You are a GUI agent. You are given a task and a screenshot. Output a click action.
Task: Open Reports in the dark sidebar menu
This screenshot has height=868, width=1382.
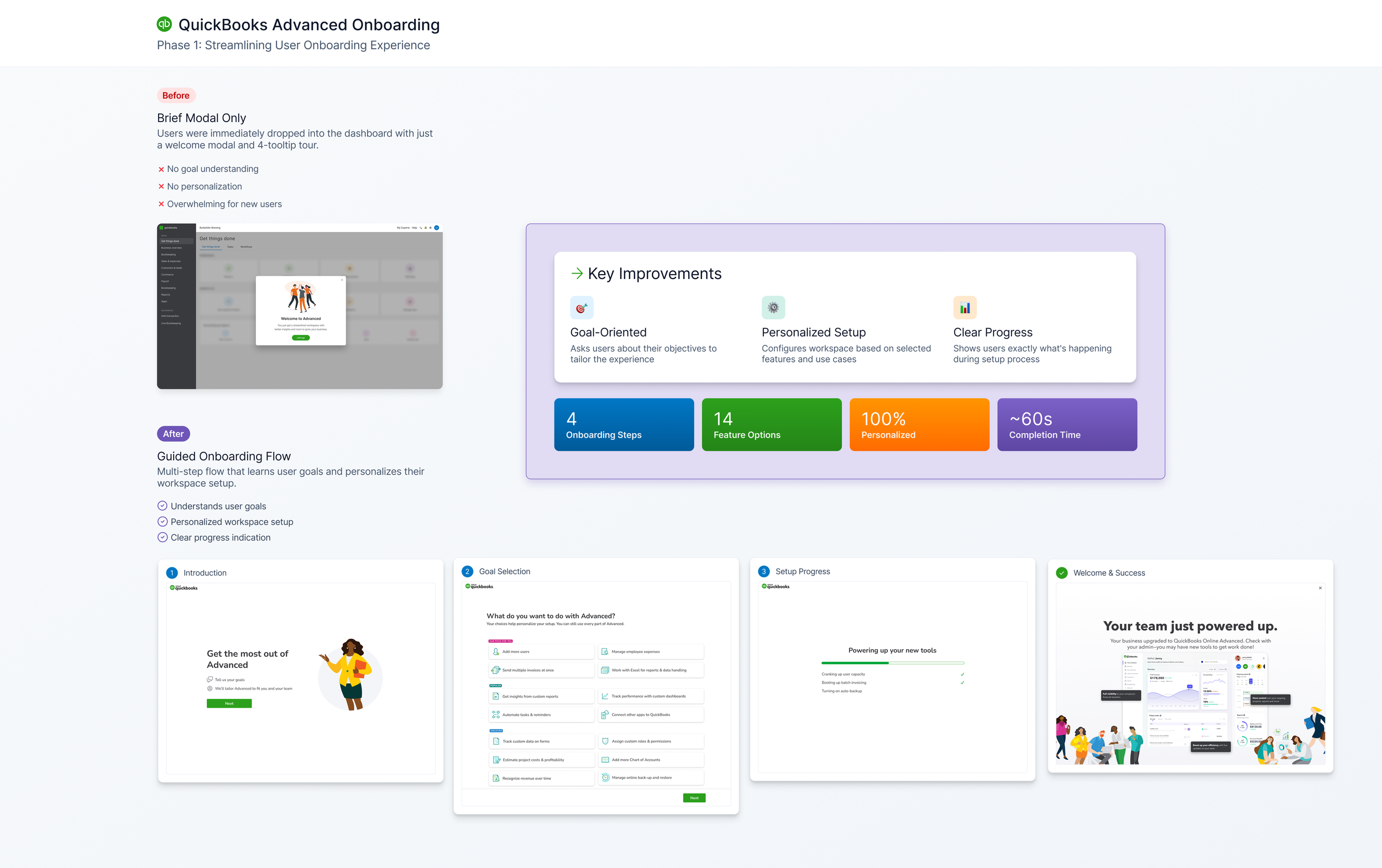pos(165,294)
